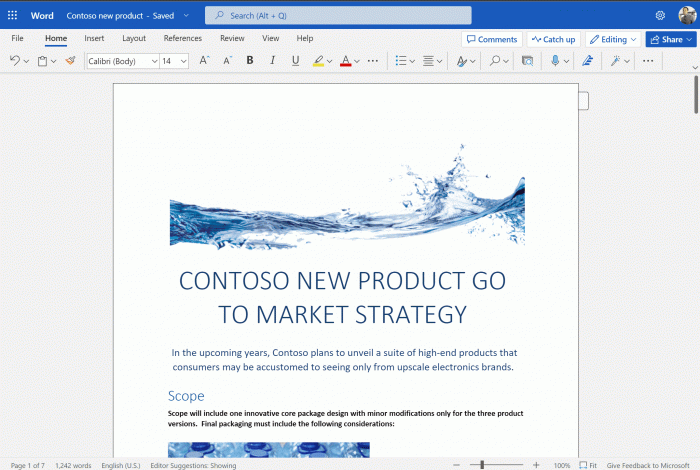Click the Share button
Viewport: 700px width, 470px height.
pyautogui.click(x=671, y=39)
